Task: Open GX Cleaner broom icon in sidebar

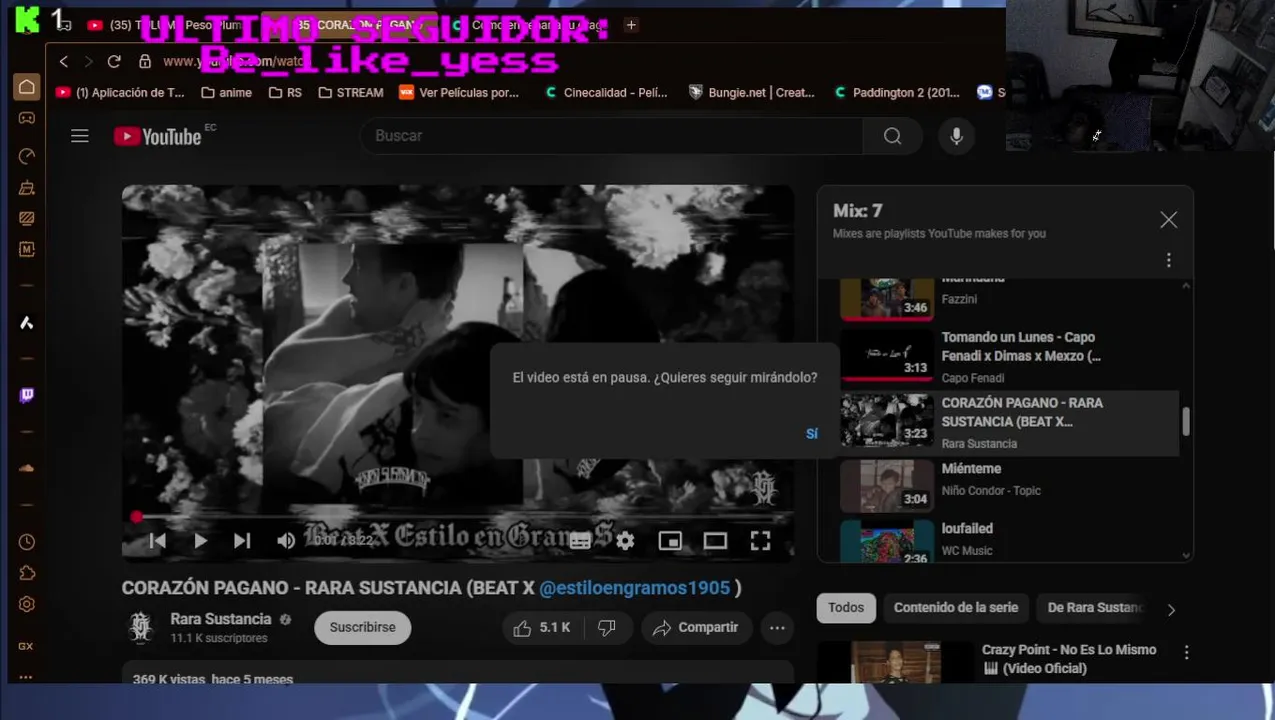Action: [27, 188]
